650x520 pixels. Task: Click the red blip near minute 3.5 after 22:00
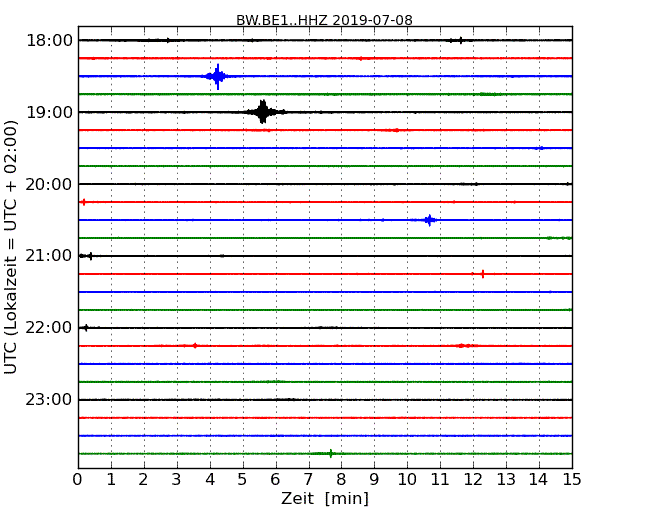pos(195,345)
